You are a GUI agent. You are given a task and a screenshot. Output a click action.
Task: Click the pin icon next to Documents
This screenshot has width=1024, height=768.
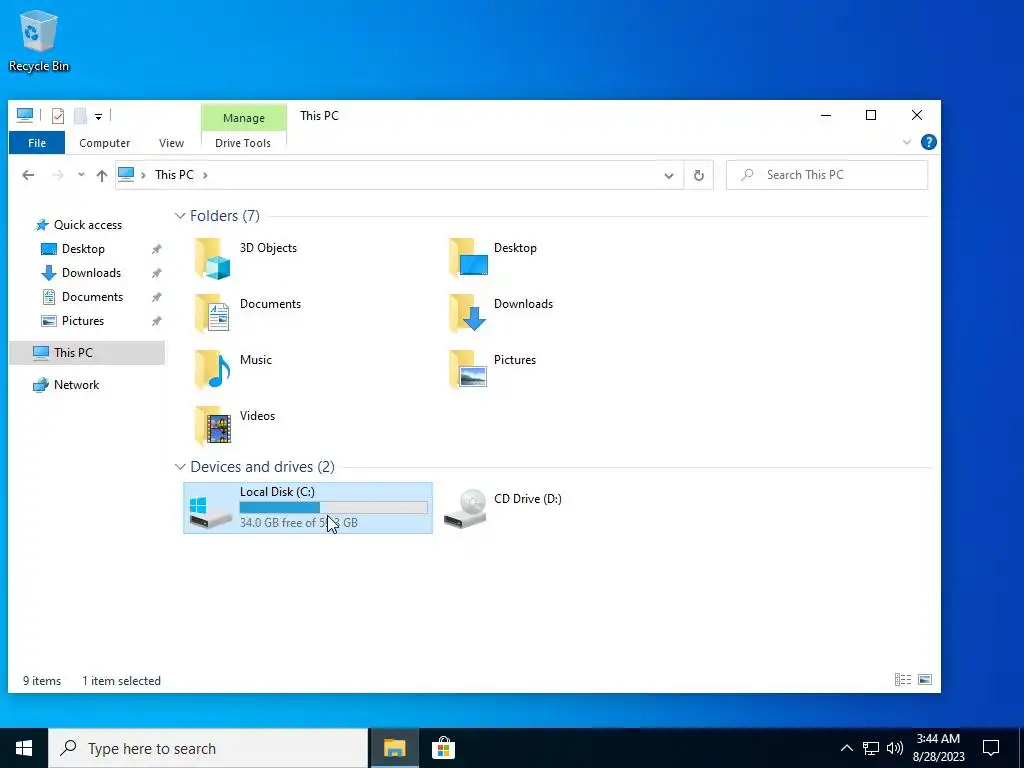(x=157, y=297)
